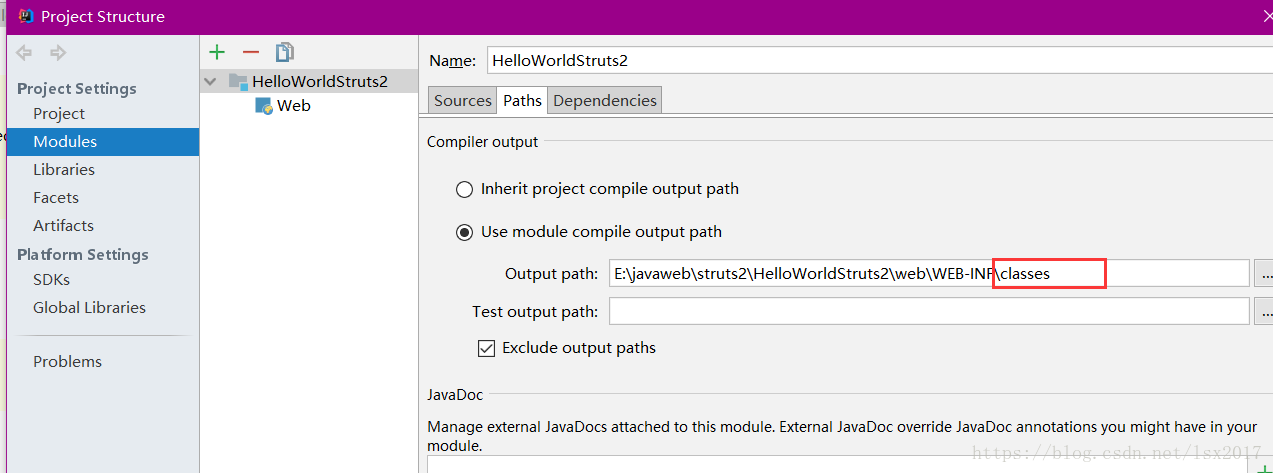The height and width of the screenshot is (473, 1273).
Task: Browse for the Test output path folder
Action: tap(1264, 311)
